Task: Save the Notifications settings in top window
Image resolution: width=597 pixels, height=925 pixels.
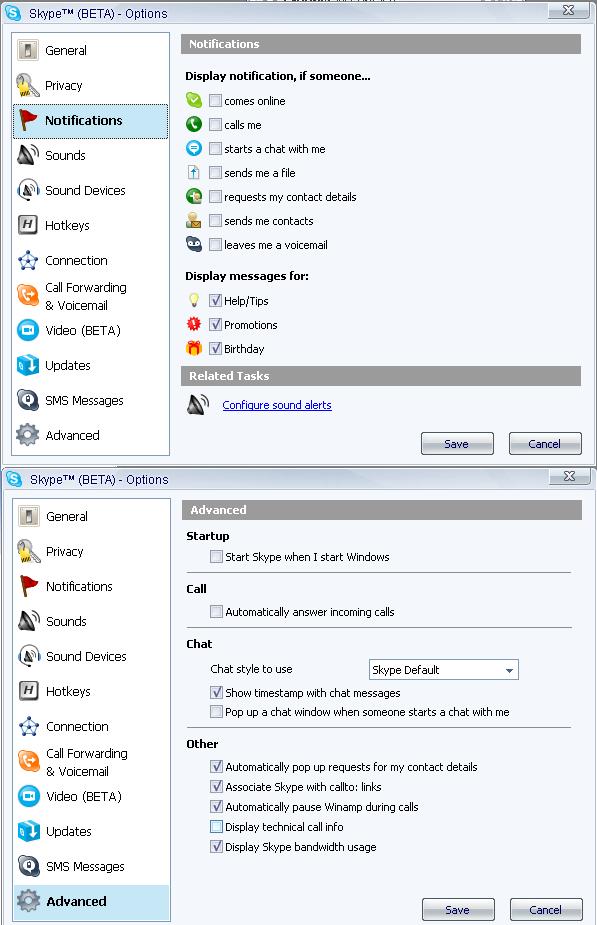Action: pos(457,444)
